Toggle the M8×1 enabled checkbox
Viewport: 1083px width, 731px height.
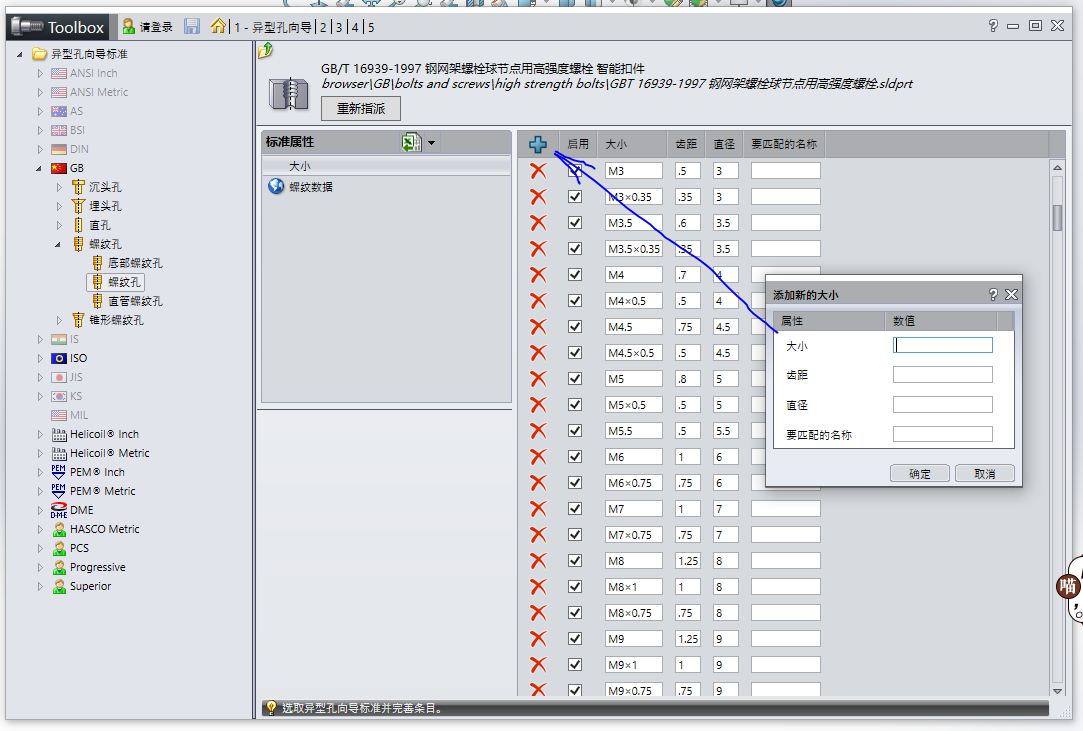pyautogui.click(x=575, y=587)
